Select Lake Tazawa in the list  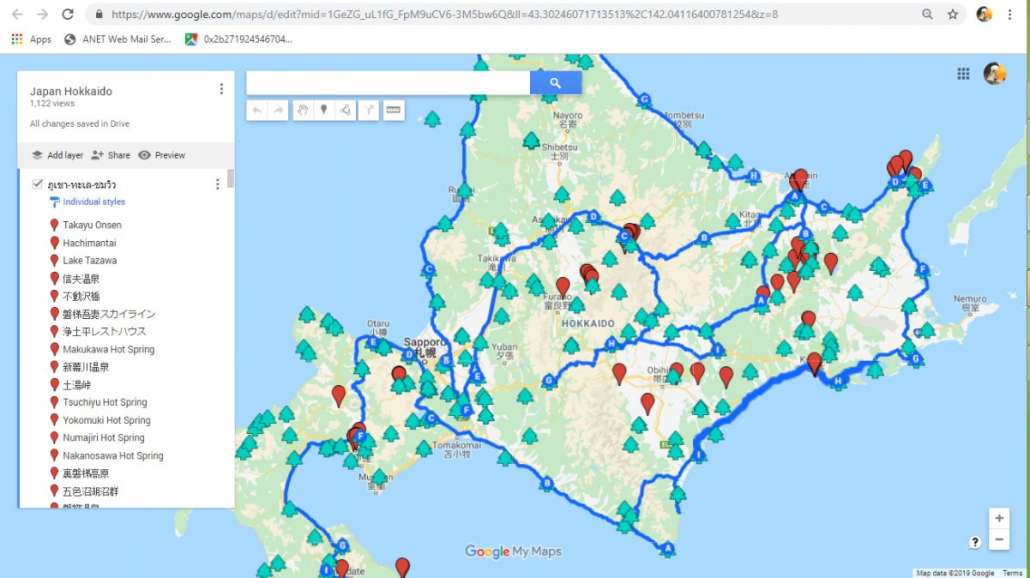[89, 260]
